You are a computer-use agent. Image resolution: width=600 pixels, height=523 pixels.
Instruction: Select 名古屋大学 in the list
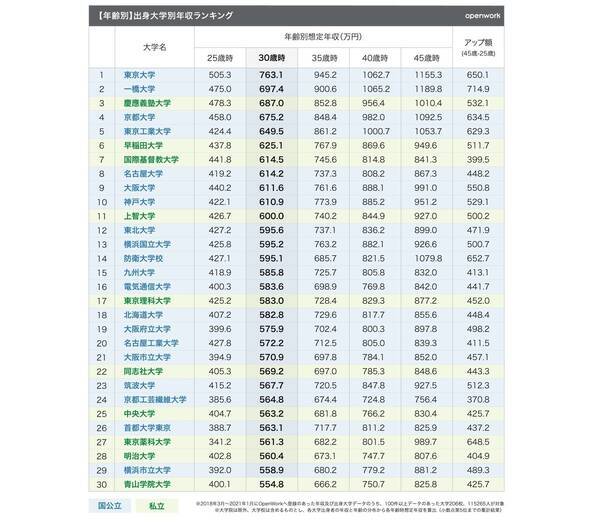(x=143, y=174)
